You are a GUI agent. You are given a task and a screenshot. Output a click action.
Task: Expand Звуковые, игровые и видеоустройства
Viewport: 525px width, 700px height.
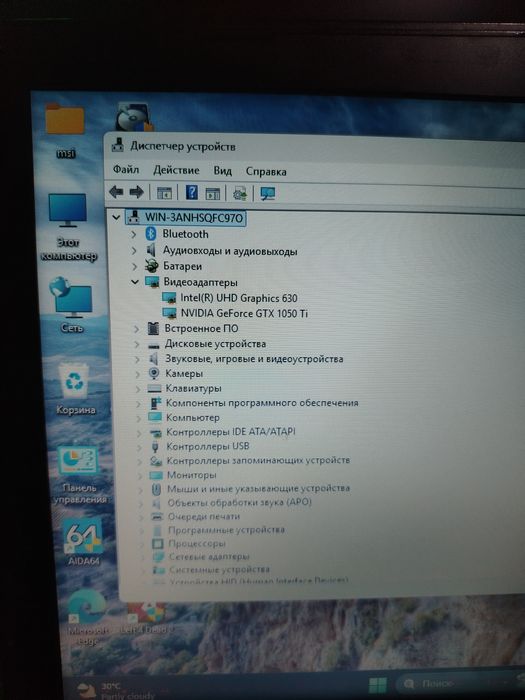(x=137, y=359)
